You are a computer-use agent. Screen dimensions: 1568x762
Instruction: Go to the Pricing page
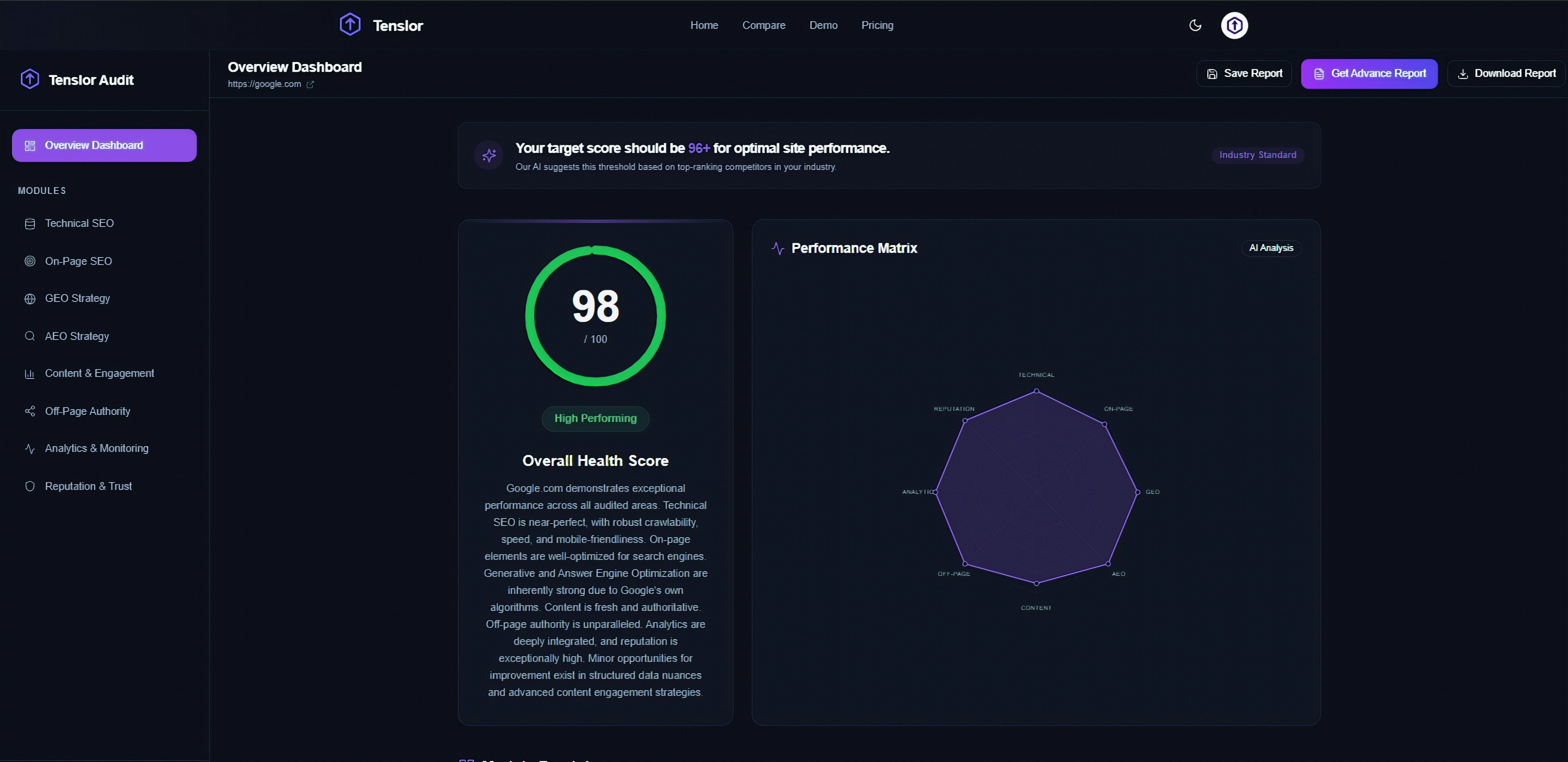coord(877,25)
